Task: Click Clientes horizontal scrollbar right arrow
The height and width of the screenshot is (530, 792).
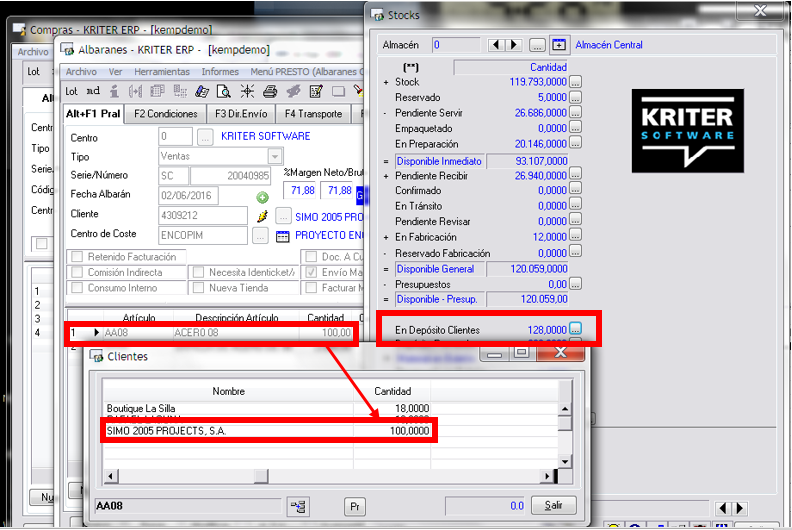Action: [x=547, y=476]
